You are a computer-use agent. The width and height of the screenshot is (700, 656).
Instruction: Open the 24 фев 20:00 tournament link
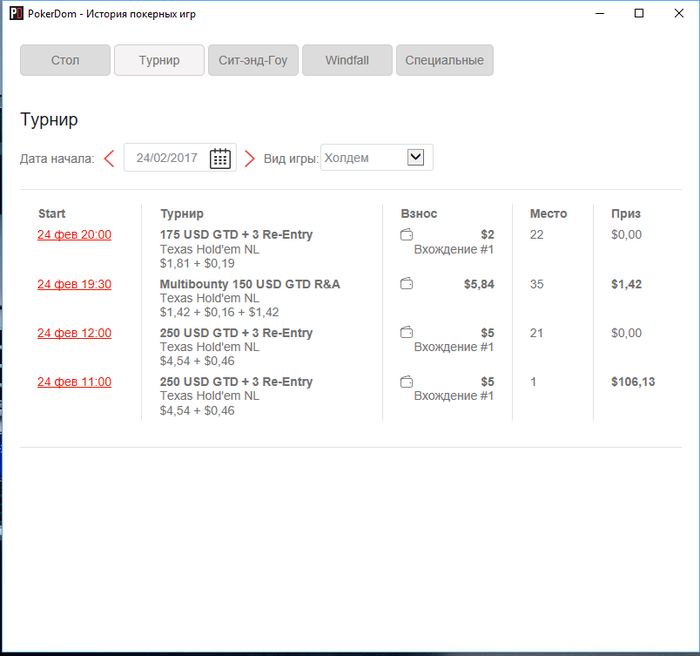pyautogui.click(x=74, y=235)
